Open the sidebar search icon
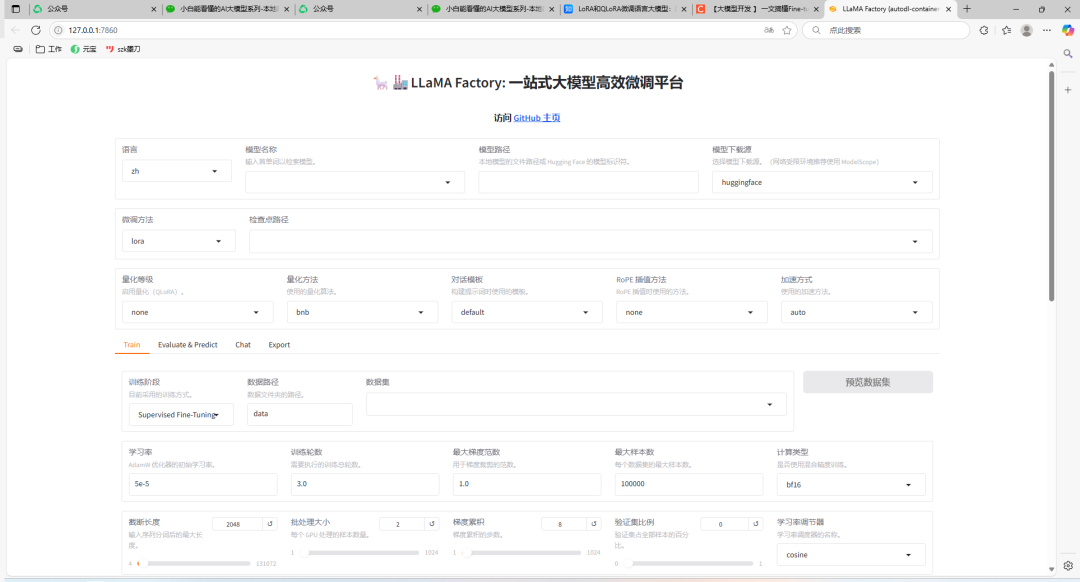Screen dimensions: 1080x582 tap(1068, 54)
